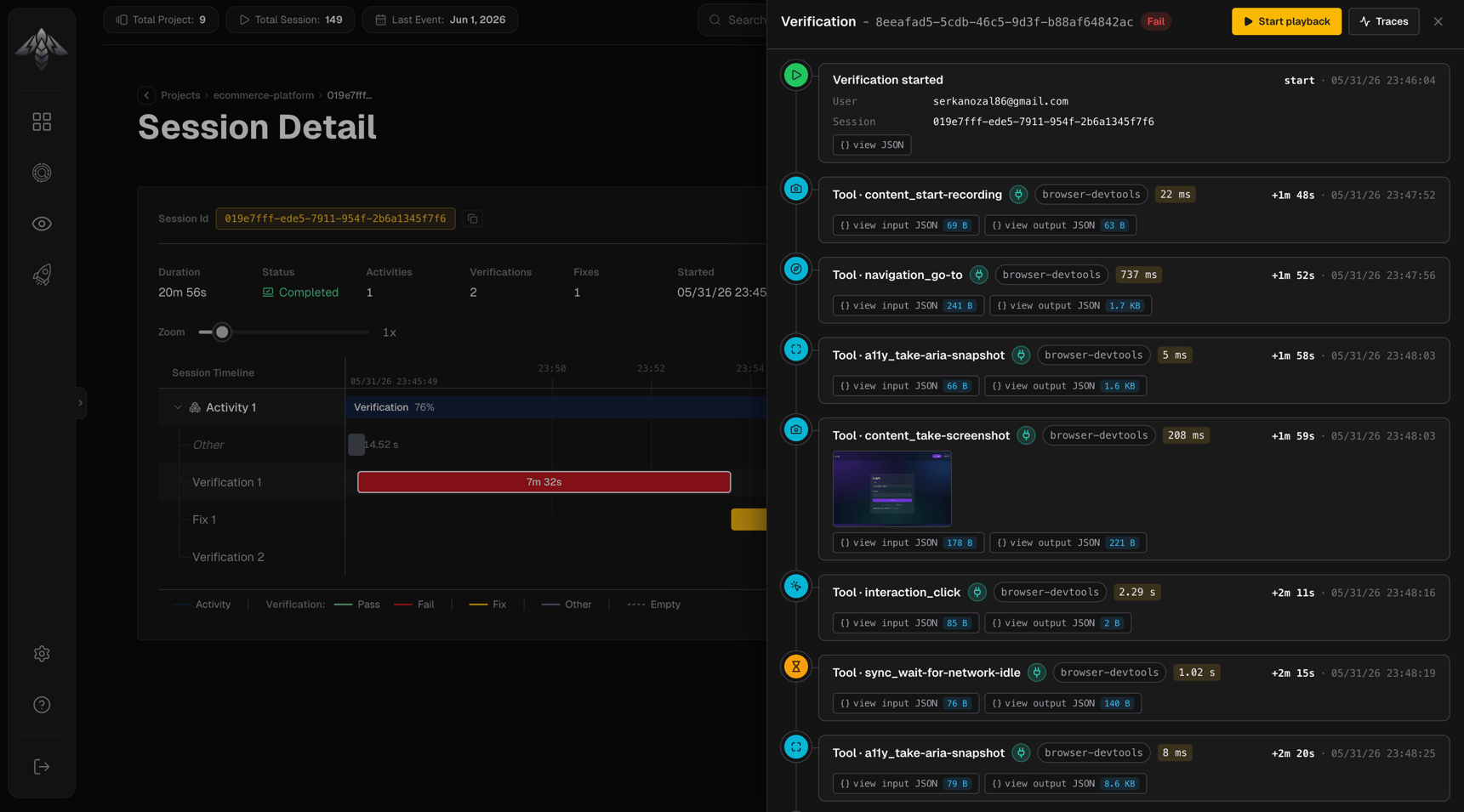Click the Completed status text
The image size is (1464, 812).
point(309,292)
